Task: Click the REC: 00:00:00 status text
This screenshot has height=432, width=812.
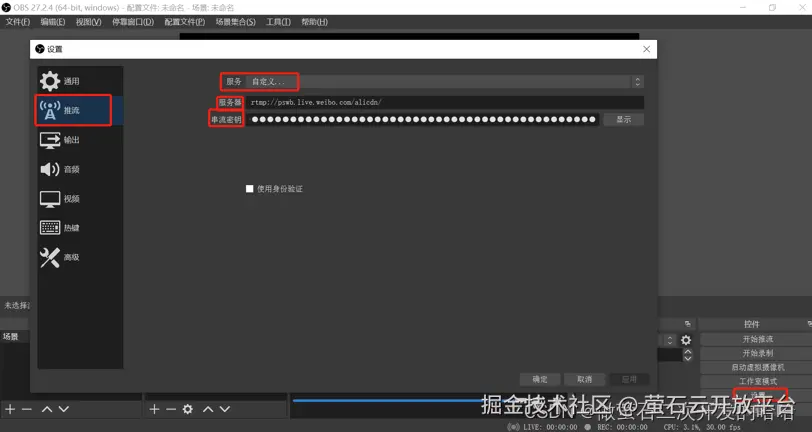Action: click(622, 427)
